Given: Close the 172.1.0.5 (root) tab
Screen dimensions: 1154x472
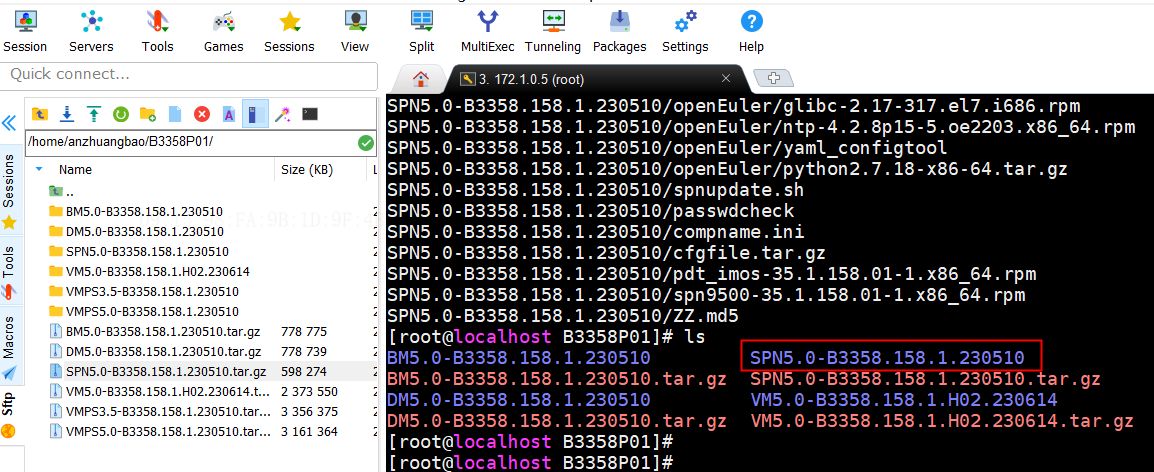Looking at the screenshot, I should (727, 78).
